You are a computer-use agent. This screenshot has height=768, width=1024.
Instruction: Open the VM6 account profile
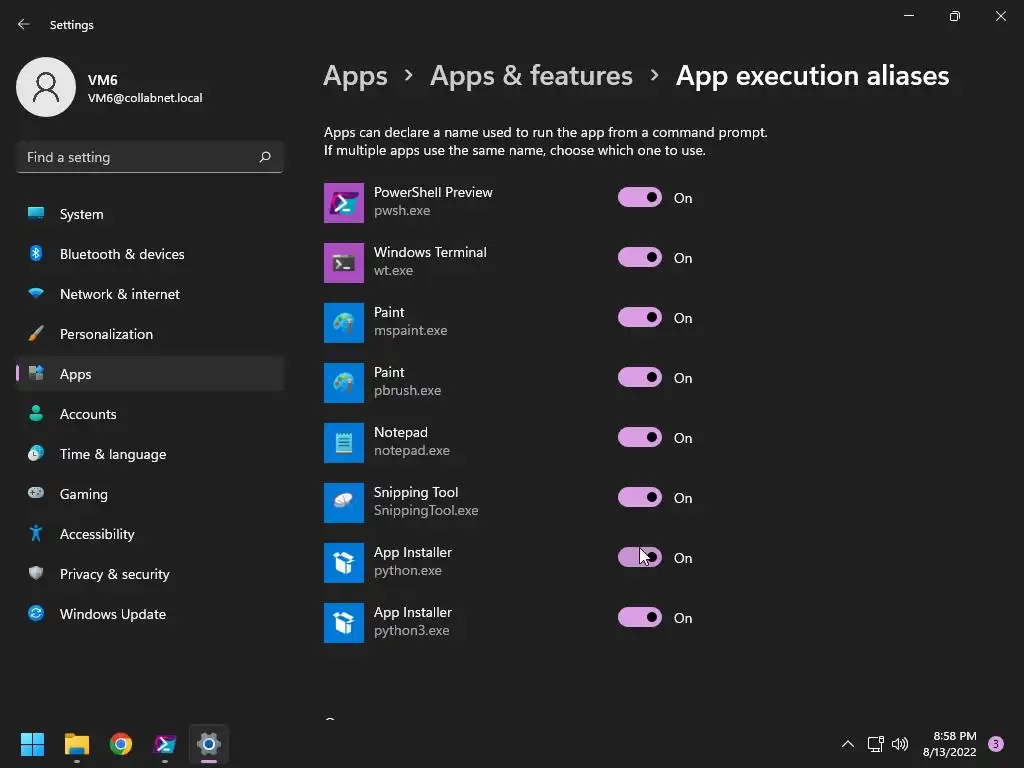click(x=110, y=88)
